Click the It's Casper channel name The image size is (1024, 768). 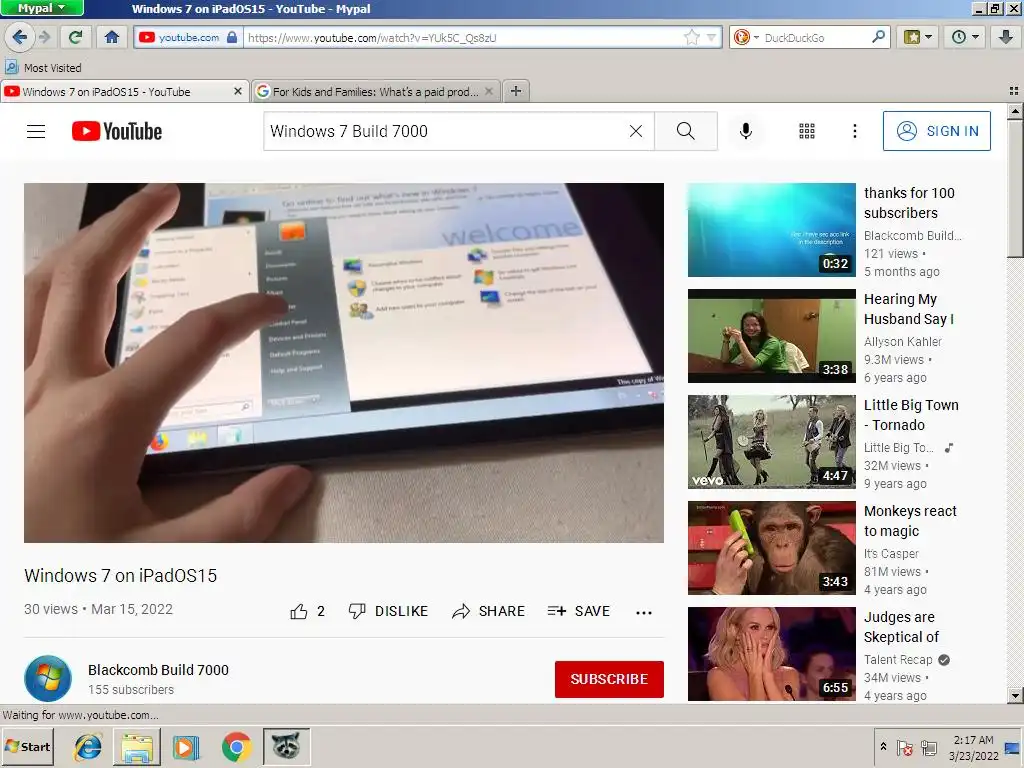point(891,554)
